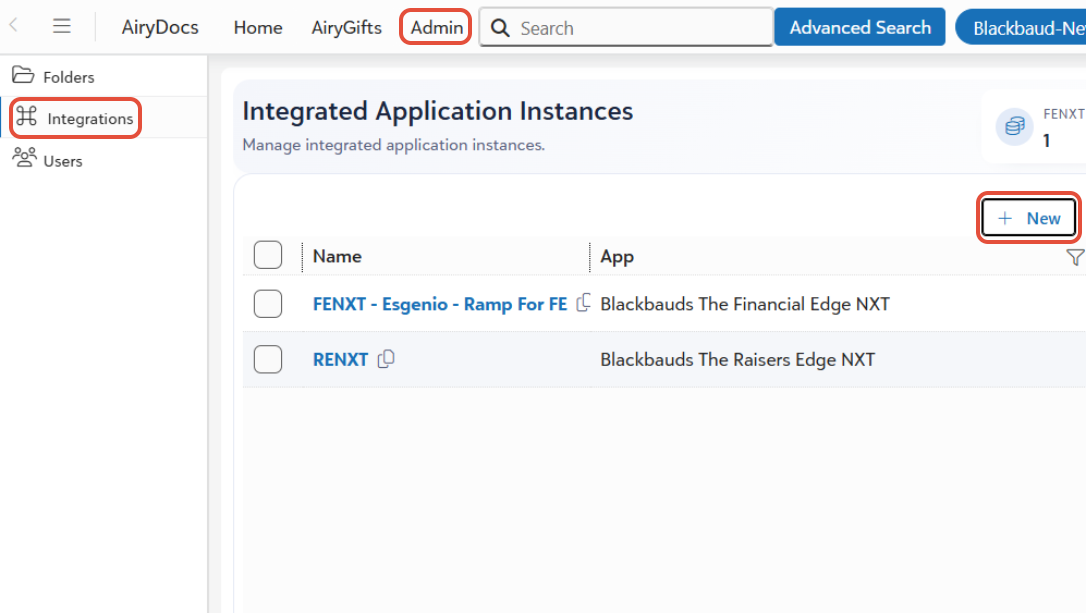The width and height of the screenshot is (1086, 613).
Task: Open Folders in the sidebar
Action: (68, 77)
